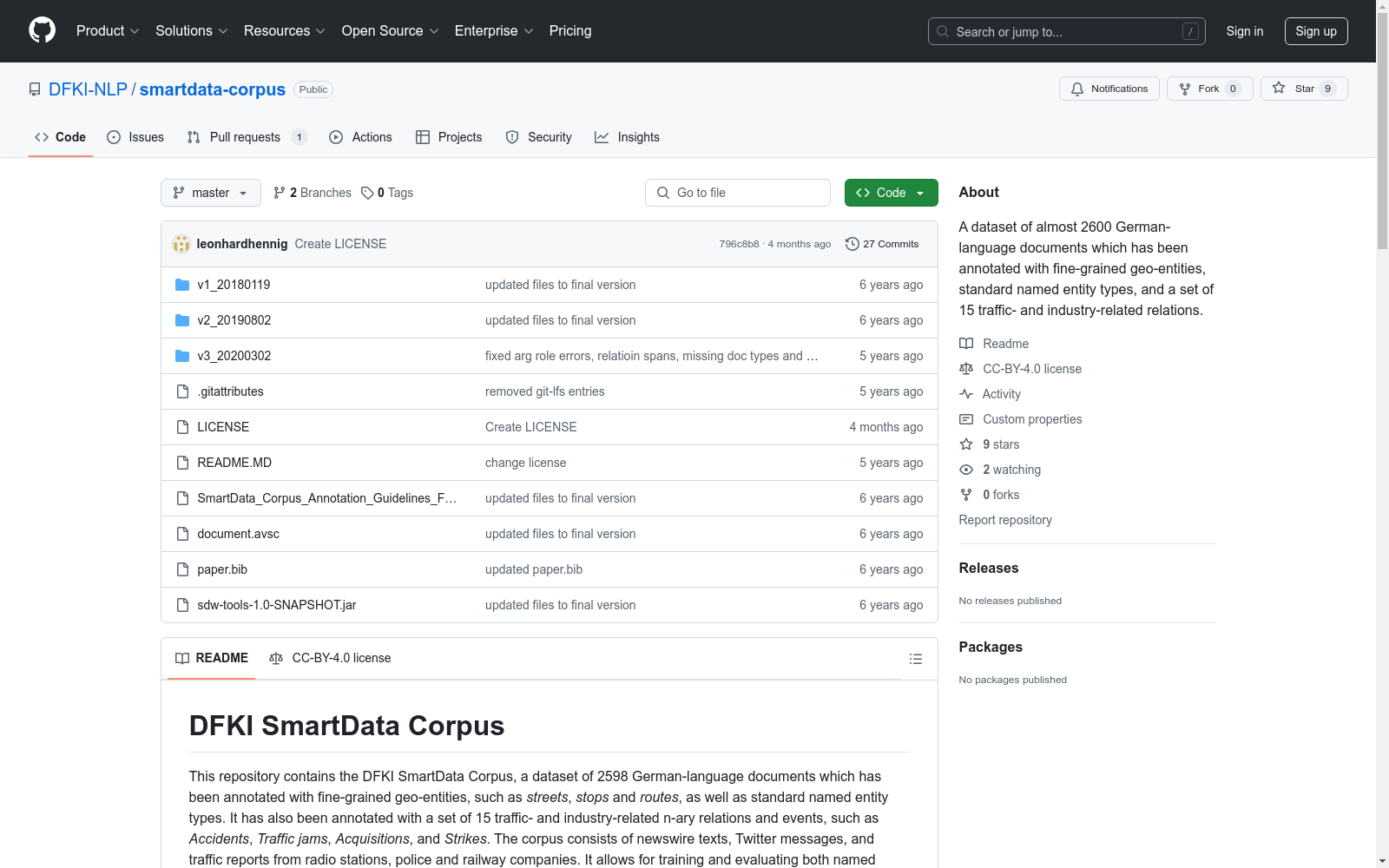Image resolution: width=1389 pixels, height=868 pixels.
Task: Click the .gitattributes file icon
Action: [x=182, y=391]
